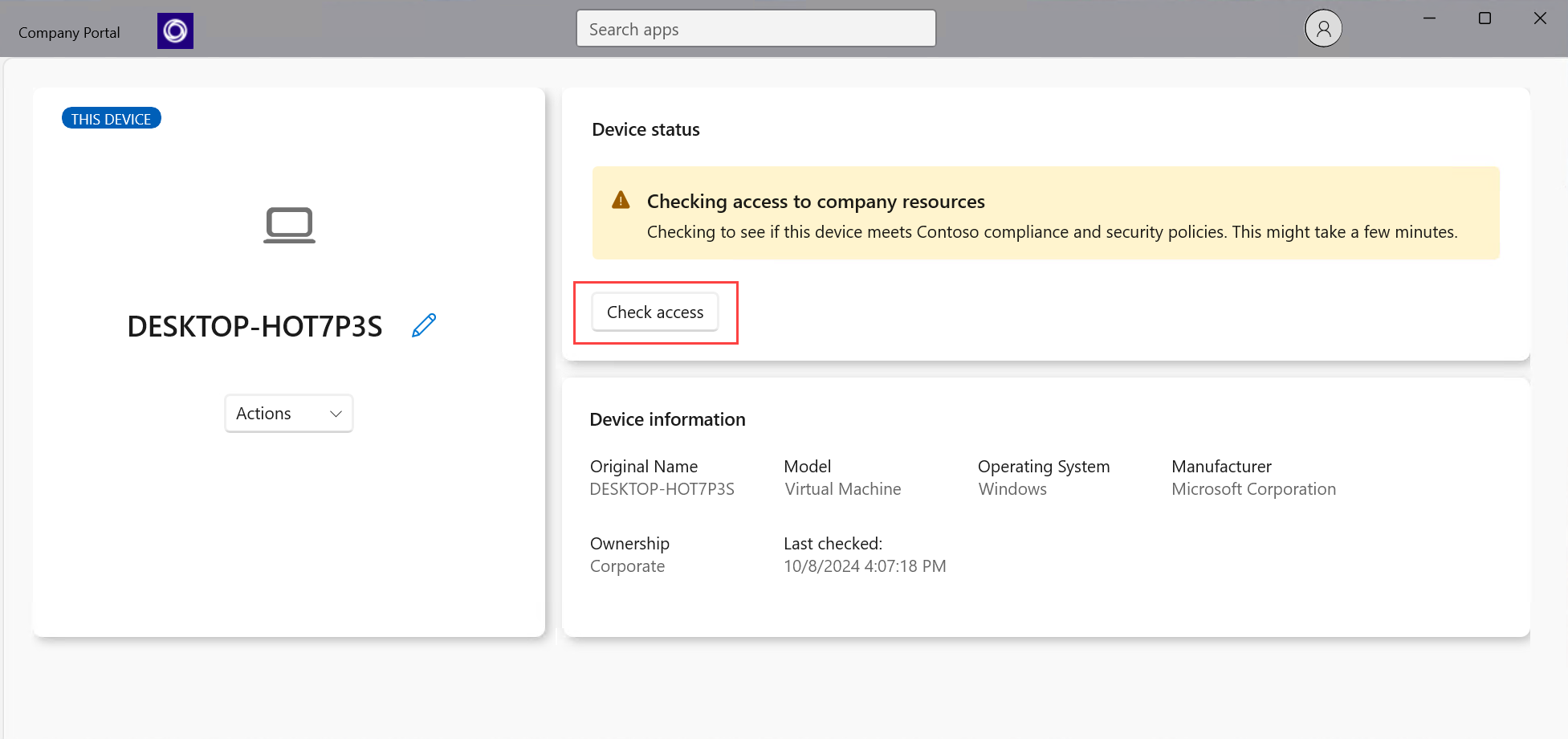The height and width of the screenshot is (739, 1568).
Task: Expand the Actions menu chevron
Action: click(x=336, y=413)
